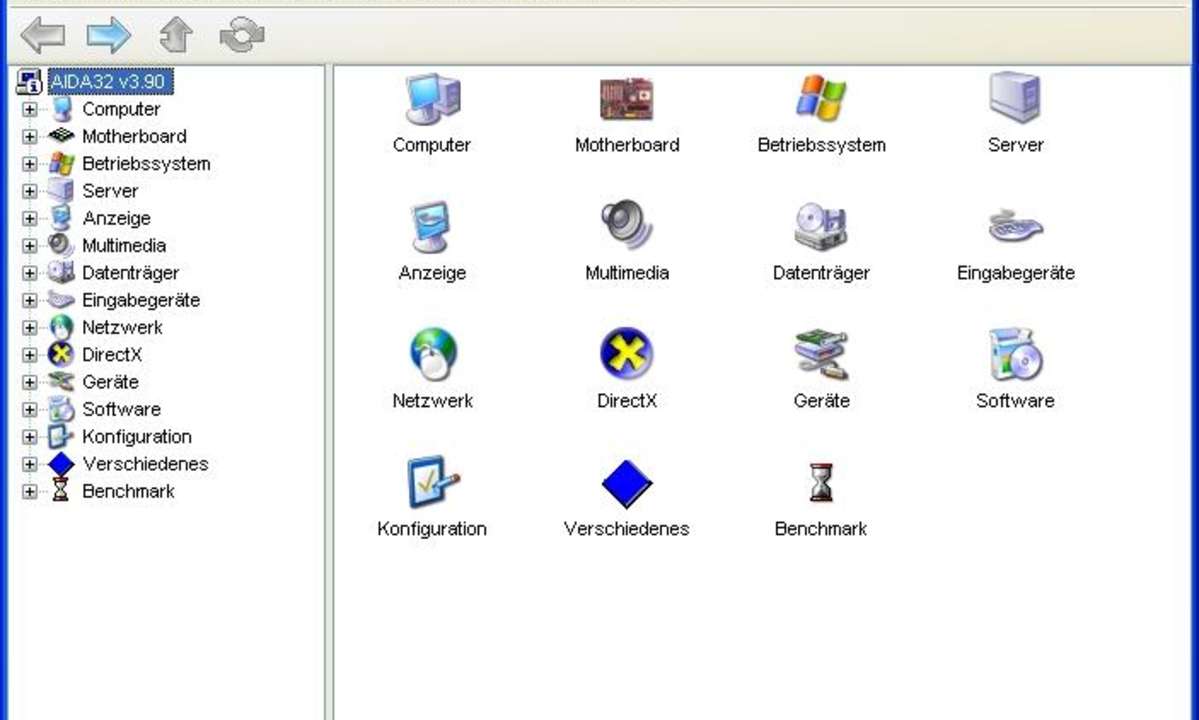Screen dimensions: 1199x720
Task: Open the Software icon in main pane
Action: [x=1015, y=354]
